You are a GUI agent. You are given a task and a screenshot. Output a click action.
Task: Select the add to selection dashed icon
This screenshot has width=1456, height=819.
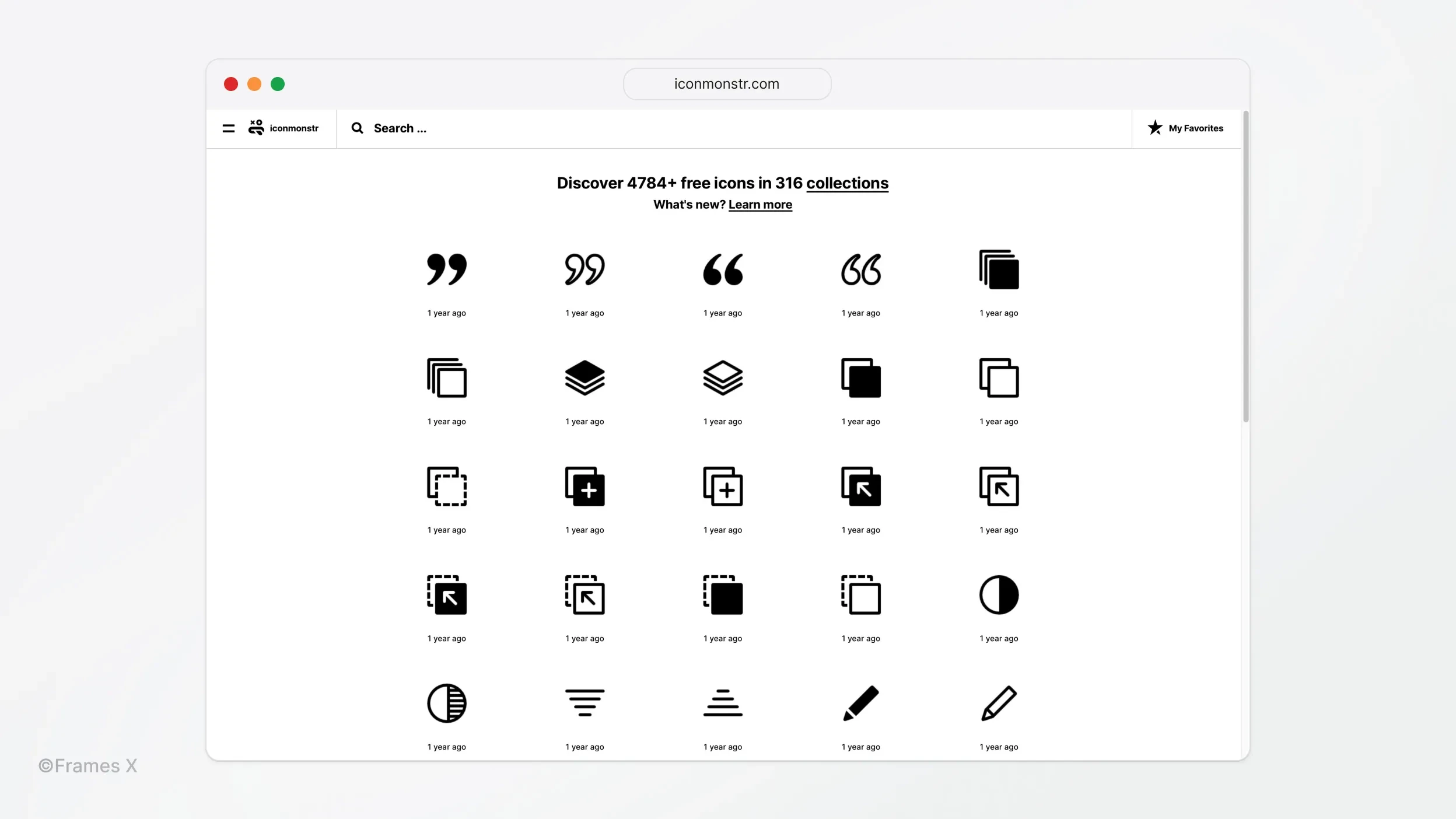pos(447,486)
